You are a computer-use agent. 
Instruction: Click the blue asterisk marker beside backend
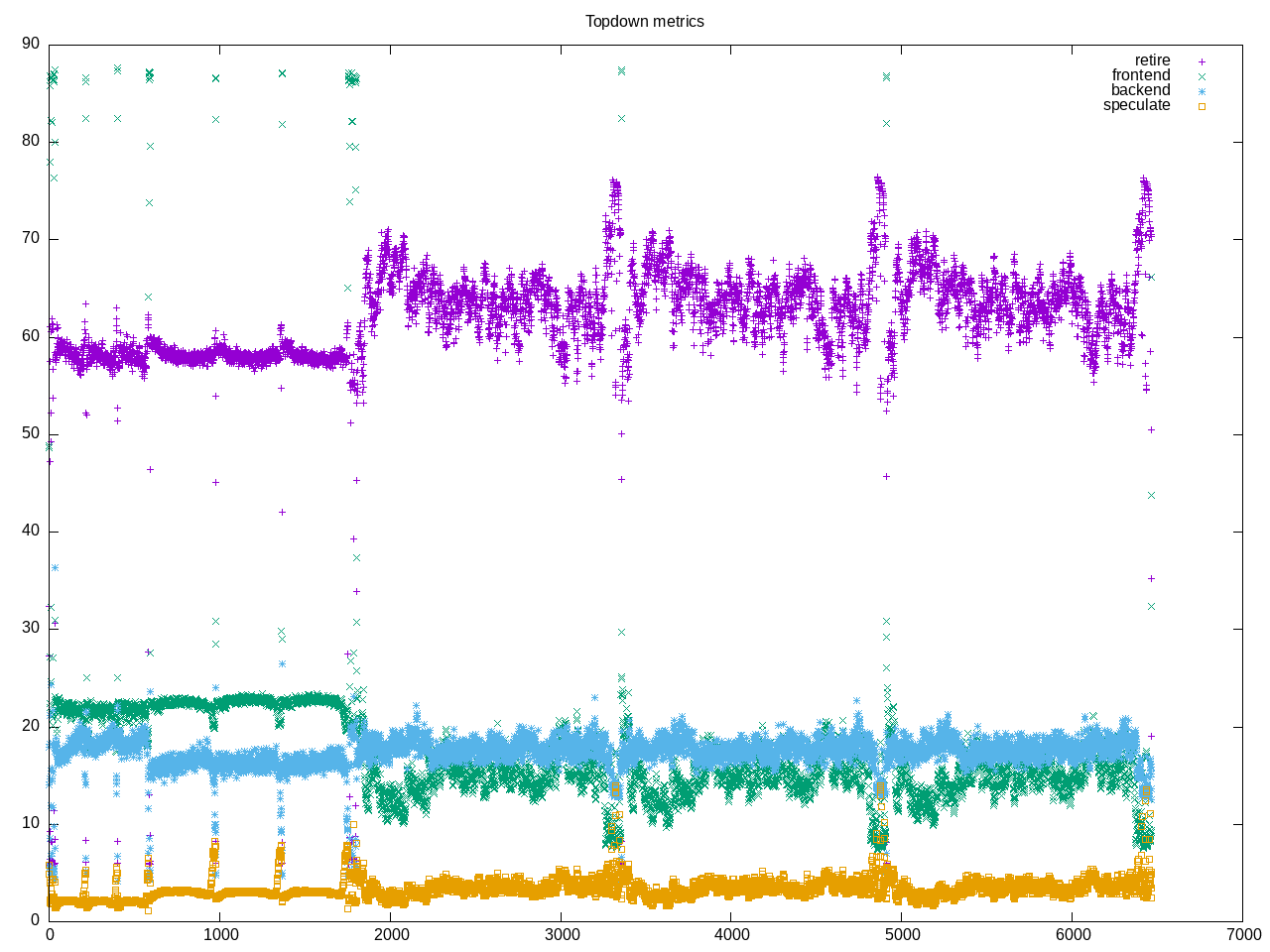click(1202, 91)
